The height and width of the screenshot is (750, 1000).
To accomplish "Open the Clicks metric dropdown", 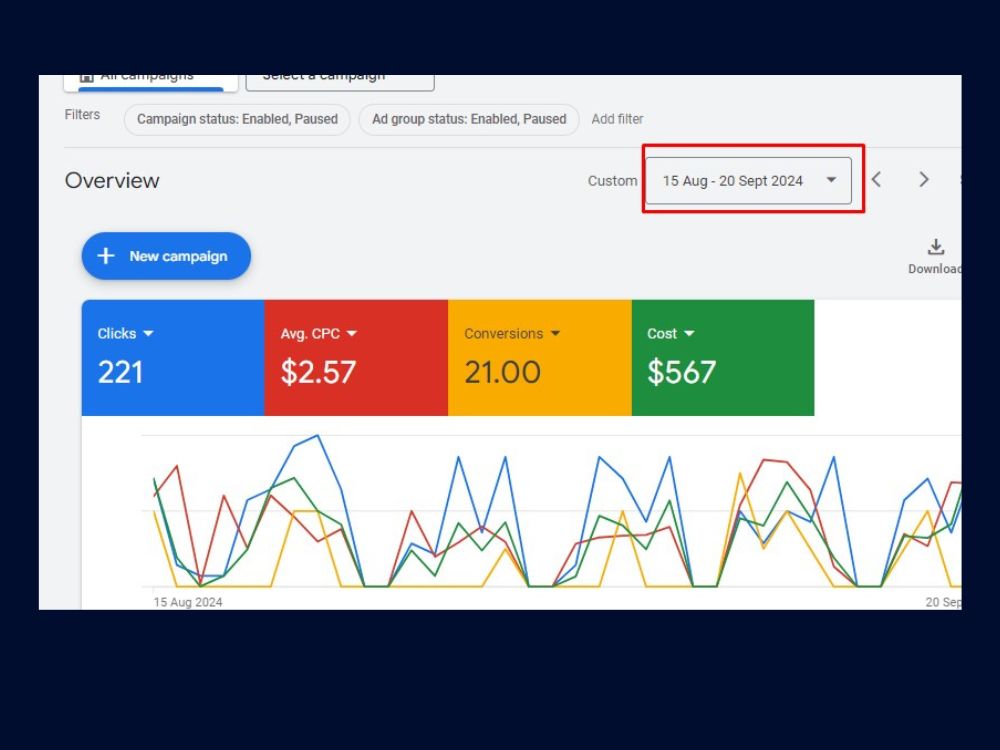I will coord(149,334).
